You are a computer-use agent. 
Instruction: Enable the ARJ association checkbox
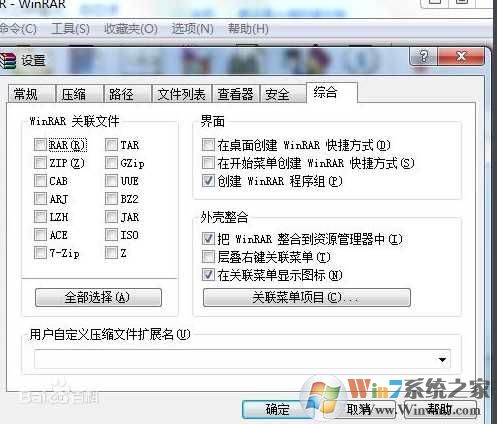point(40,199)
